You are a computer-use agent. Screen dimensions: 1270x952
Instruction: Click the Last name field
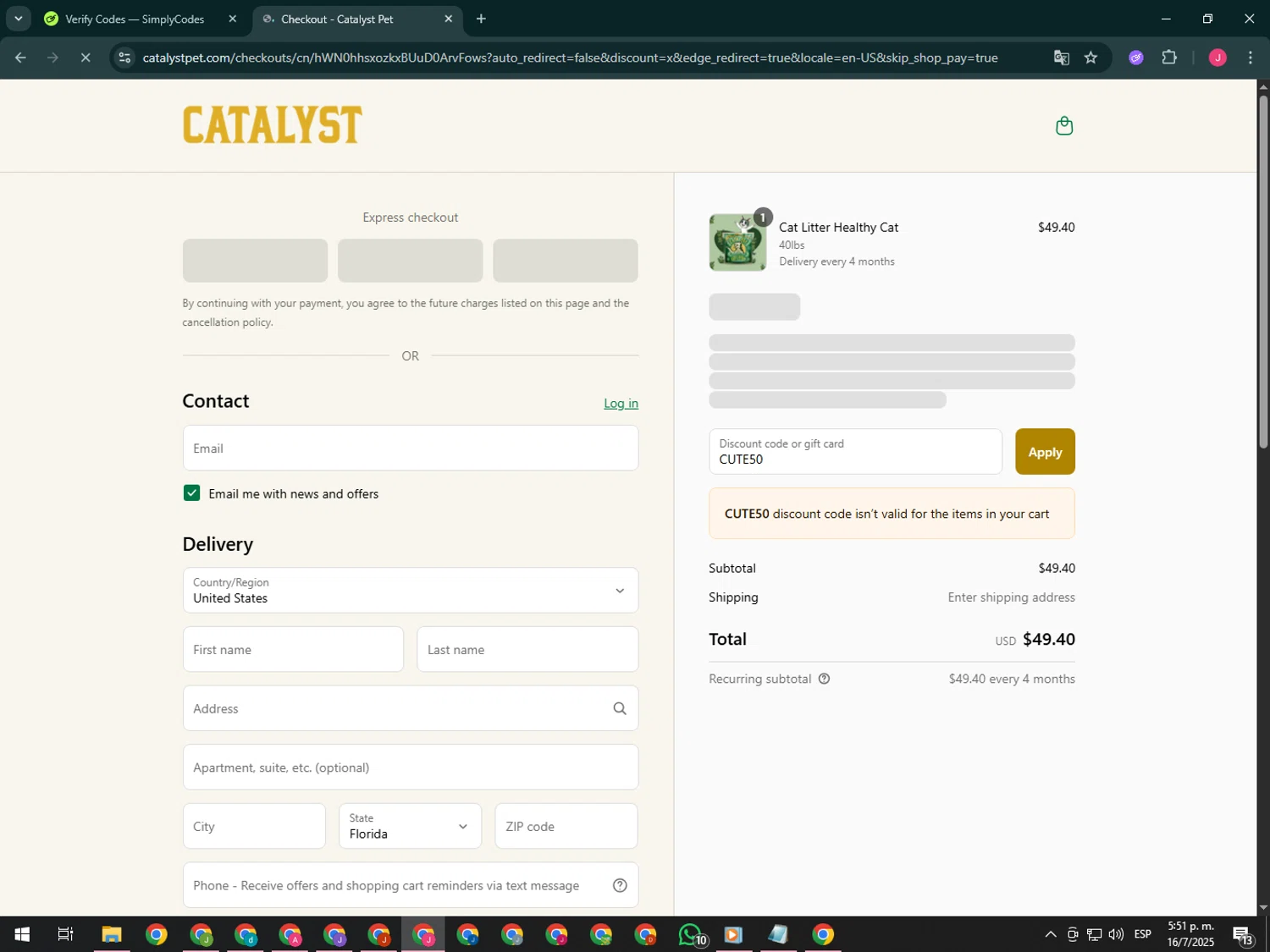[527, 650]
